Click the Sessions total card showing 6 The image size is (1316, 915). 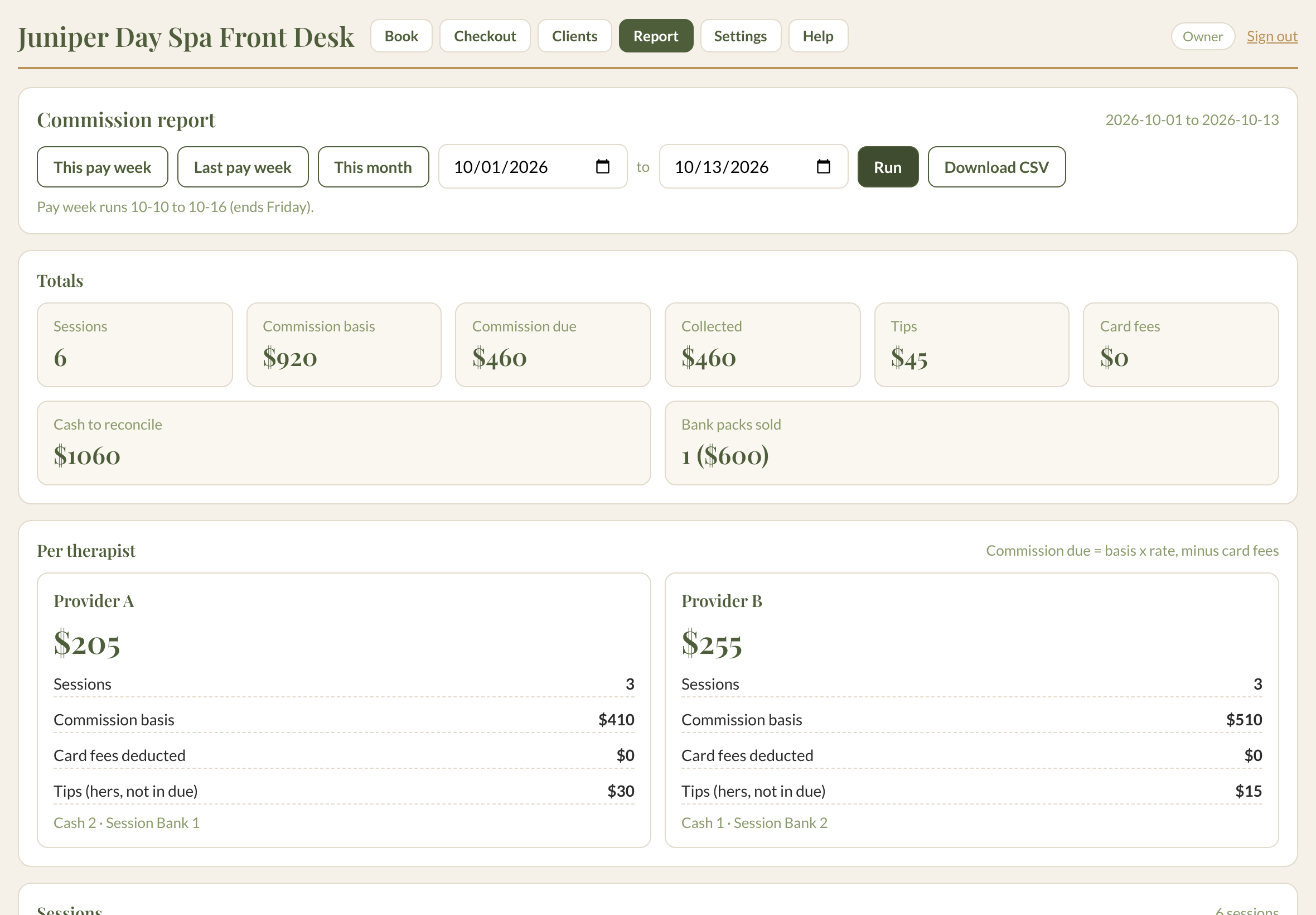[134, 345]
